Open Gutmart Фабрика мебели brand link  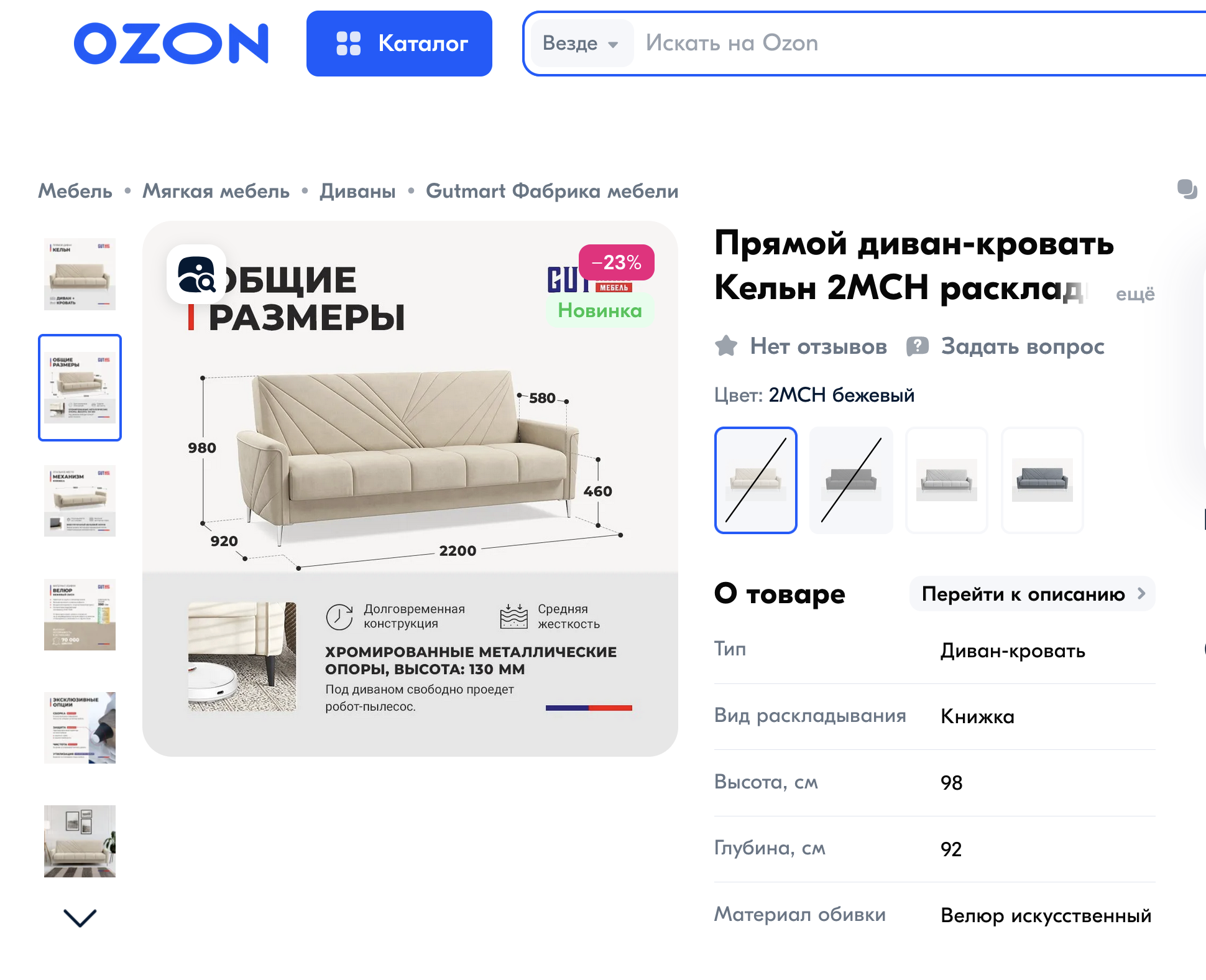[x=552, y=191]
